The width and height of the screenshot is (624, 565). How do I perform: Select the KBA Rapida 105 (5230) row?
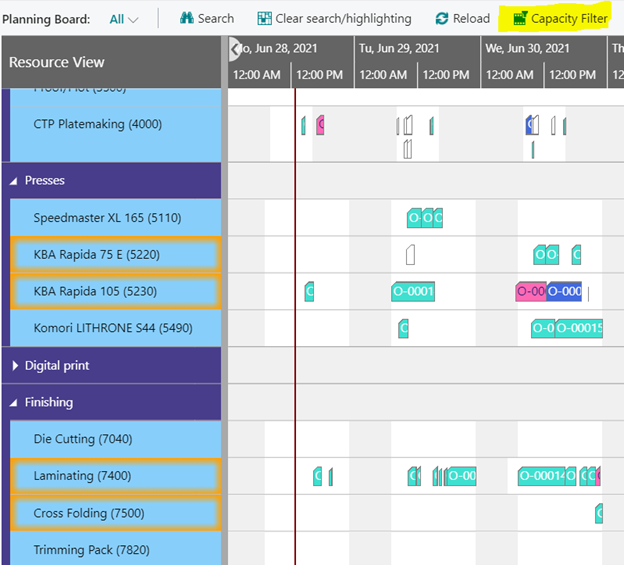pyautogui.click(x=111, y=292)
